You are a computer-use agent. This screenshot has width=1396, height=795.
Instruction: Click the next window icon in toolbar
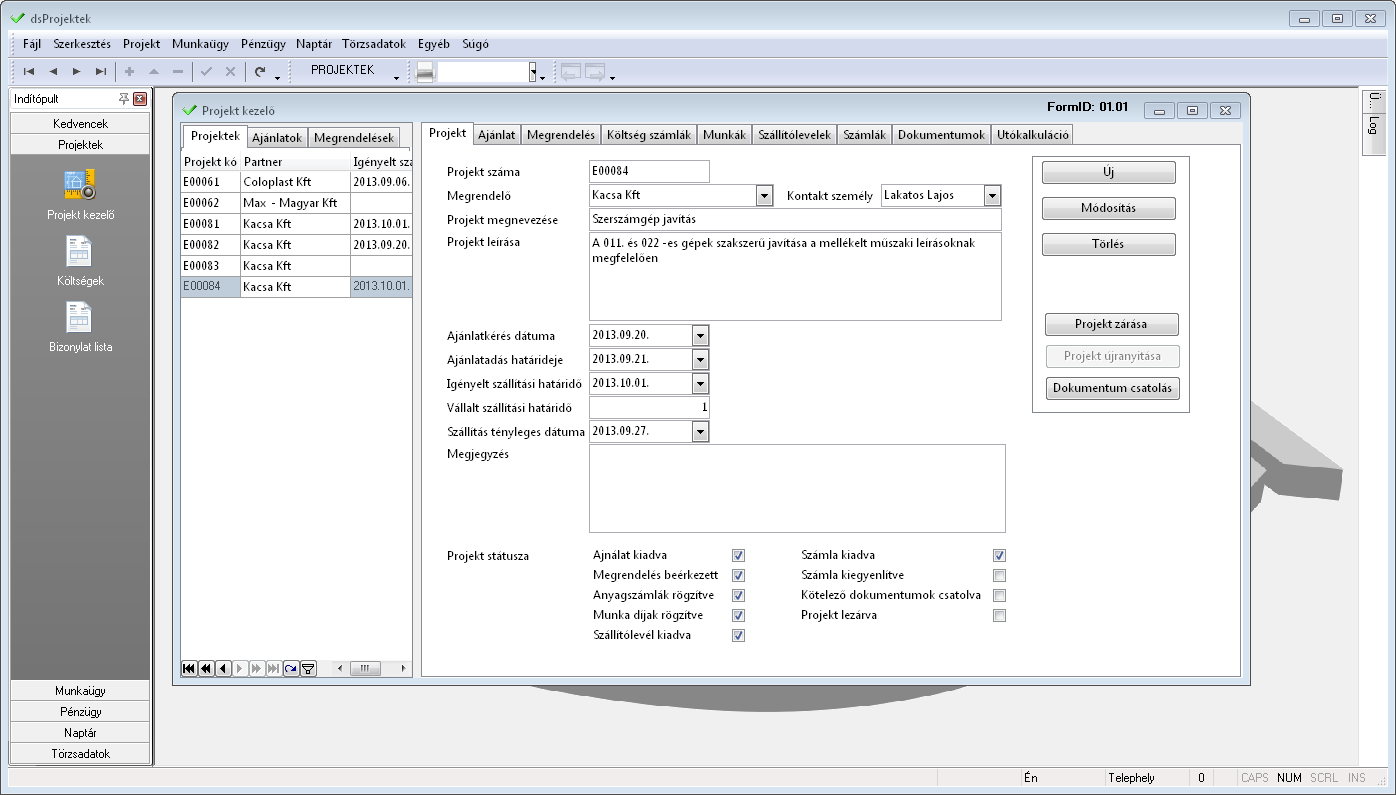(x=596, y=72)
